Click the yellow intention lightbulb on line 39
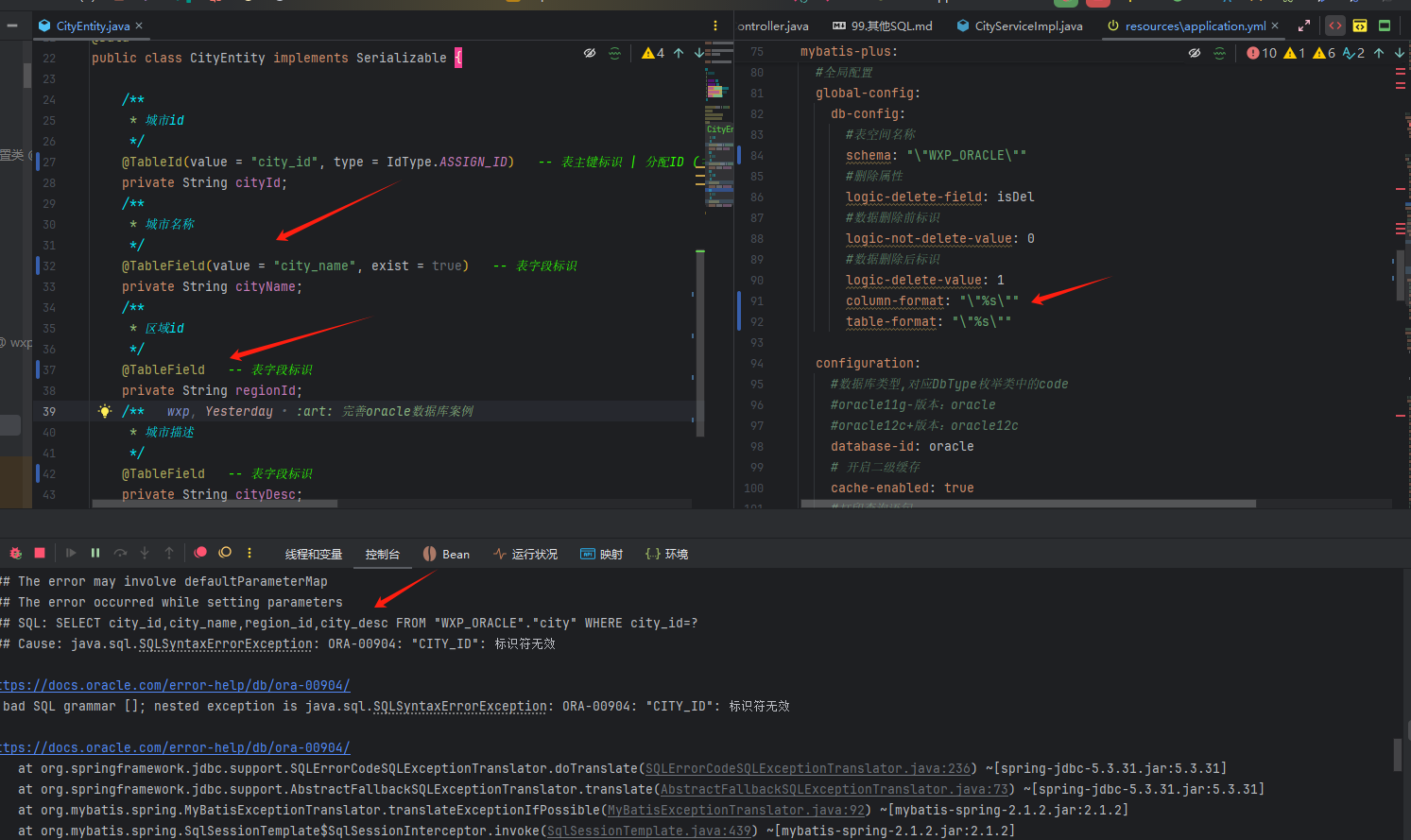The image size is (1411, 840). 105,411
